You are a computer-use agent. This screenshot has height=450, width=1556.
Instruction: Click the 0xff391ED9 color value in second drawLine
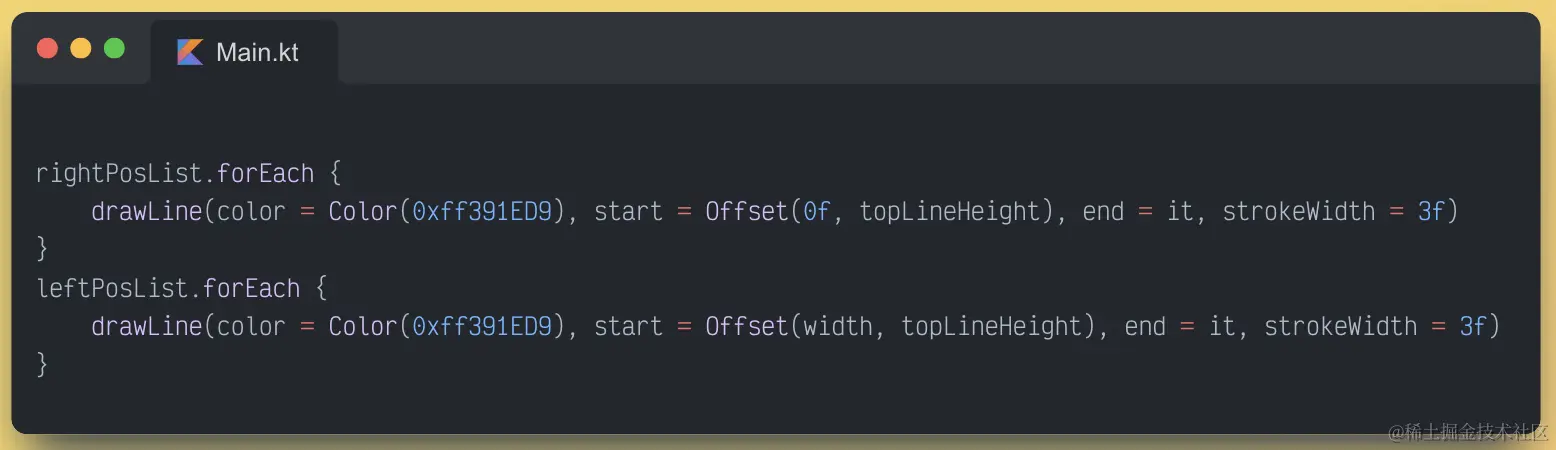click(482, 327)
